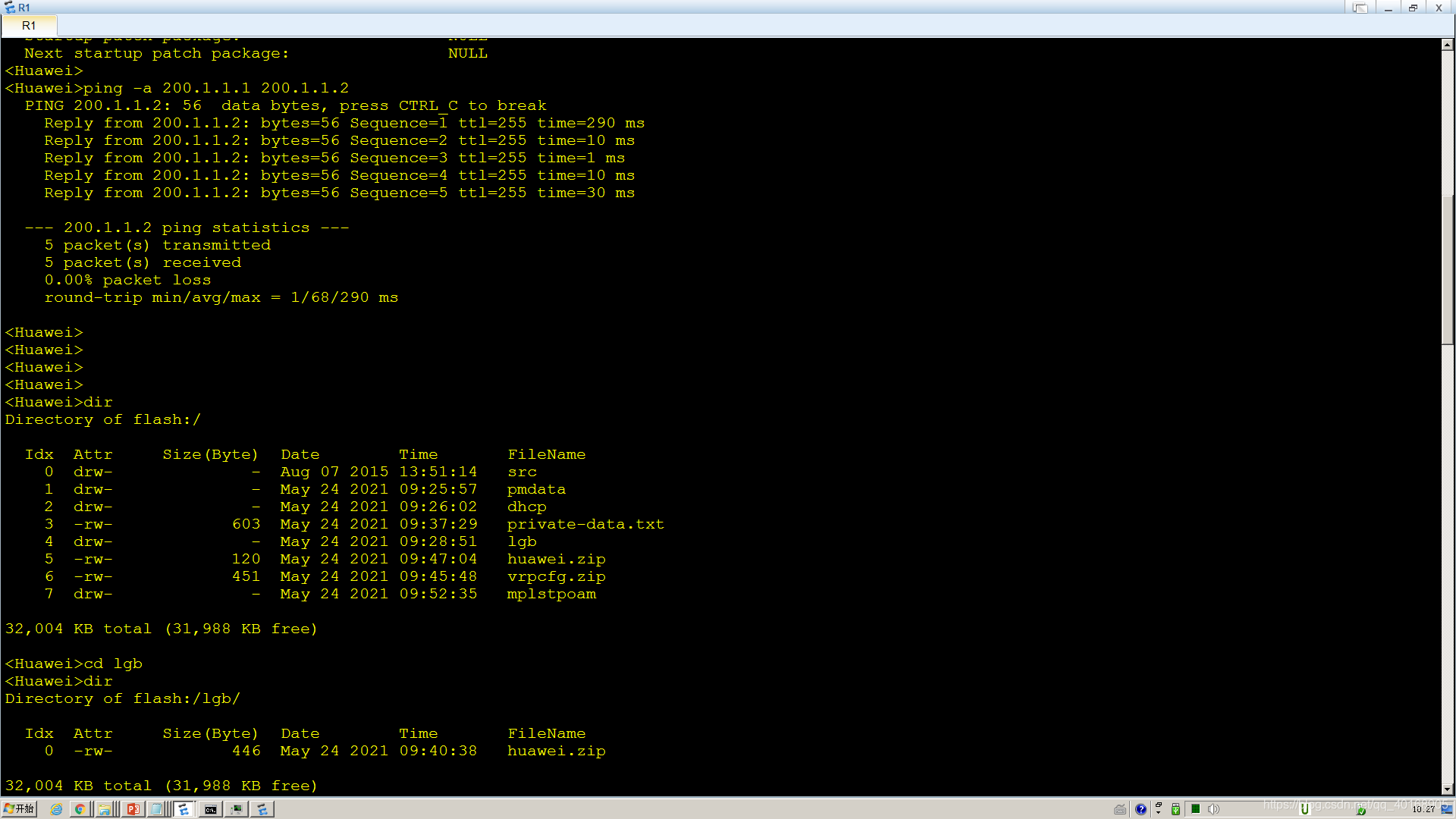The image size is (1456, 819).
Task: Open the volume speaker tray icon
Action: (1213, 809)
